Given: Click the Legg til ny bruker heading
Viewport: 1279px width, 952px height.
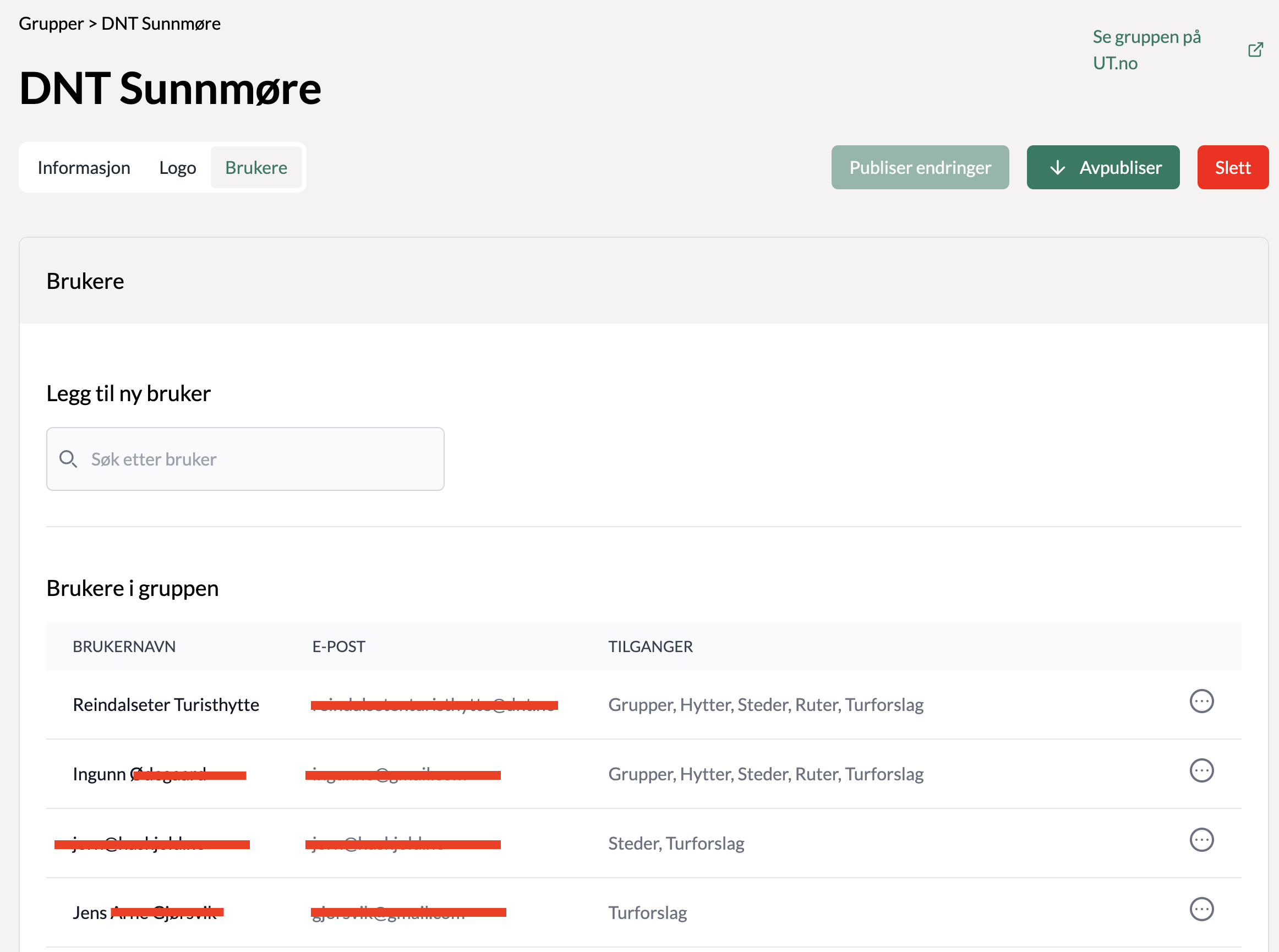Looking at the screenshot, I should (x=129, y=393).
